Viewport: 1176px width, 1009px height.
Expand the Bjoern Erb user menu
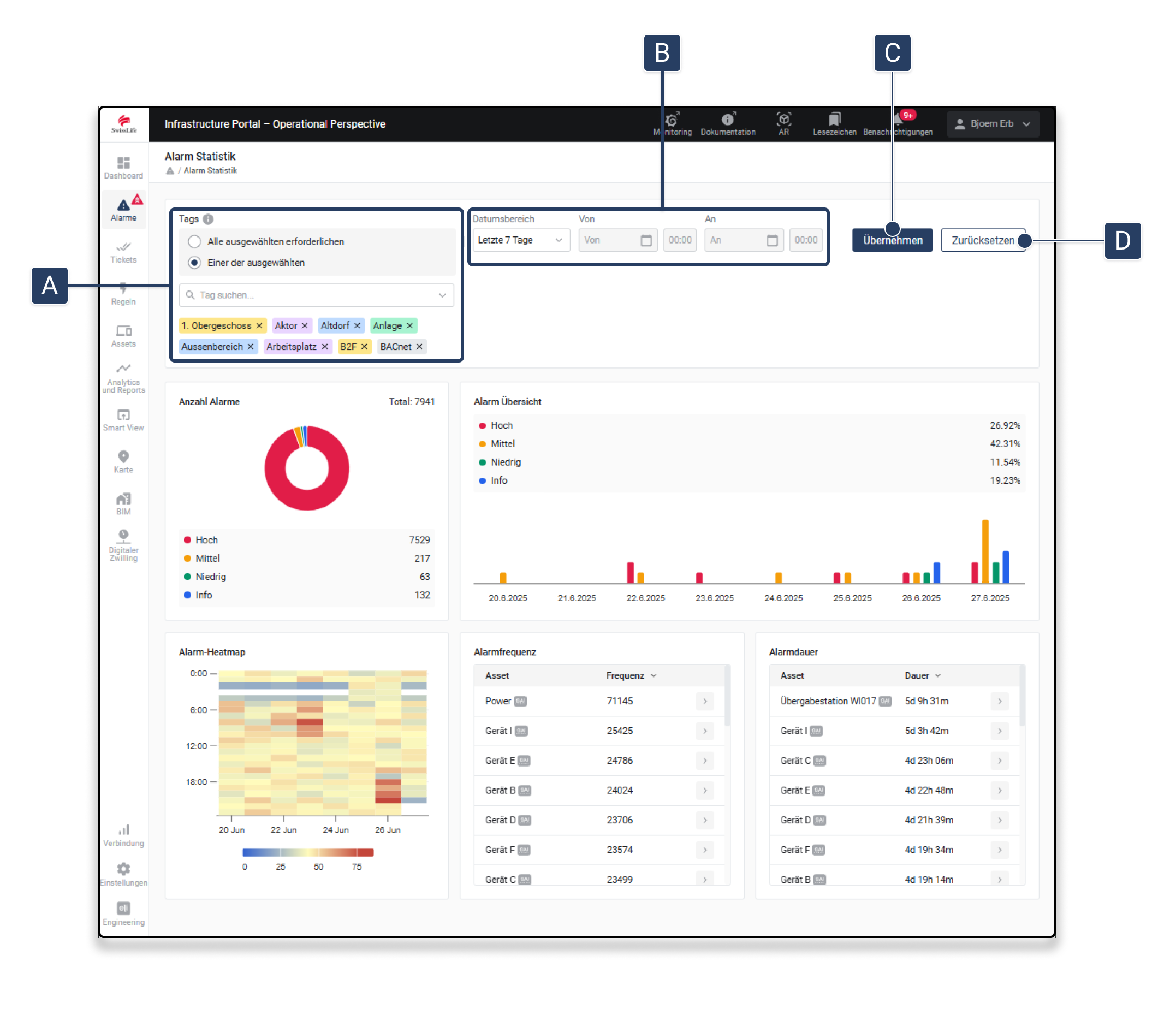click(992, 124)
